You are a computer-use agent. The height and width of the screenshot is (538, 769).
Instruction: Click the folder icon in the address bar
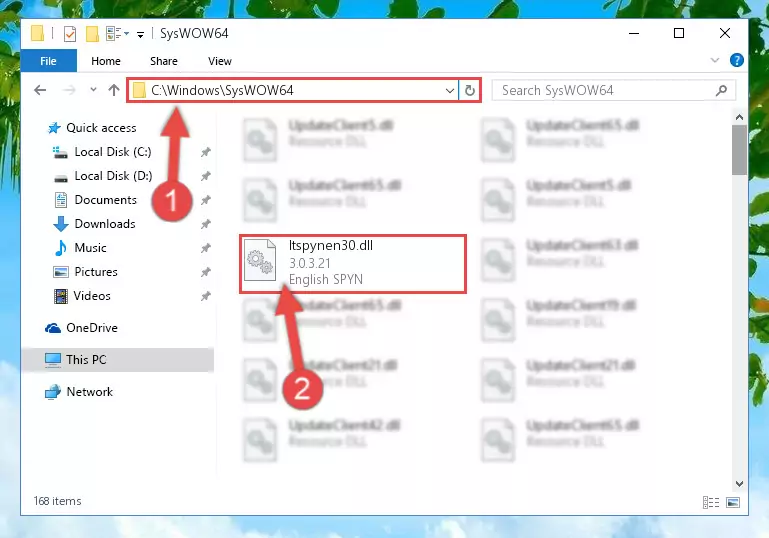pos(139,90)
